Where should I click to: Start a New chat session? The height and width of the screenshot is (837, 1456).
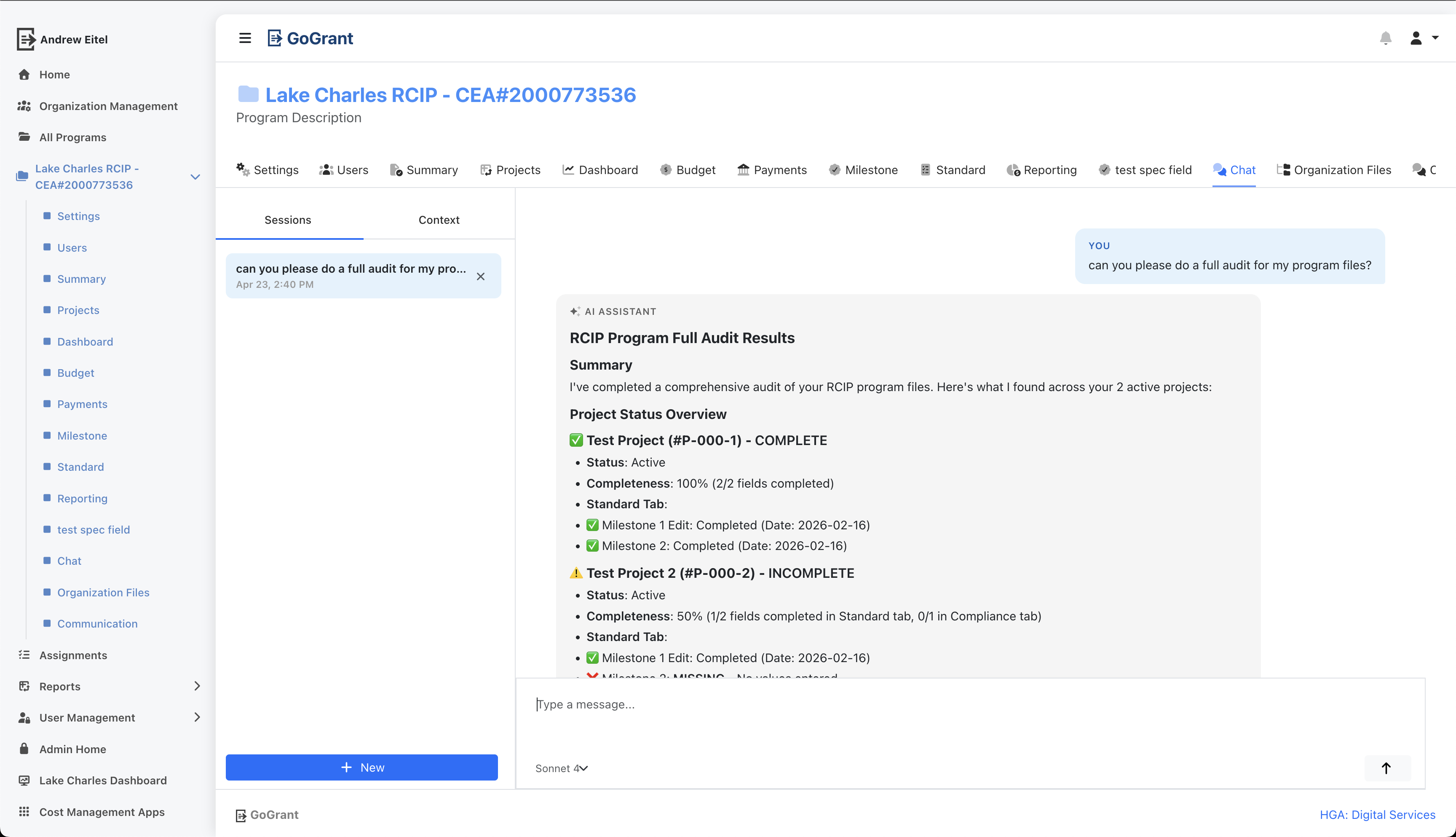[361, 767]
